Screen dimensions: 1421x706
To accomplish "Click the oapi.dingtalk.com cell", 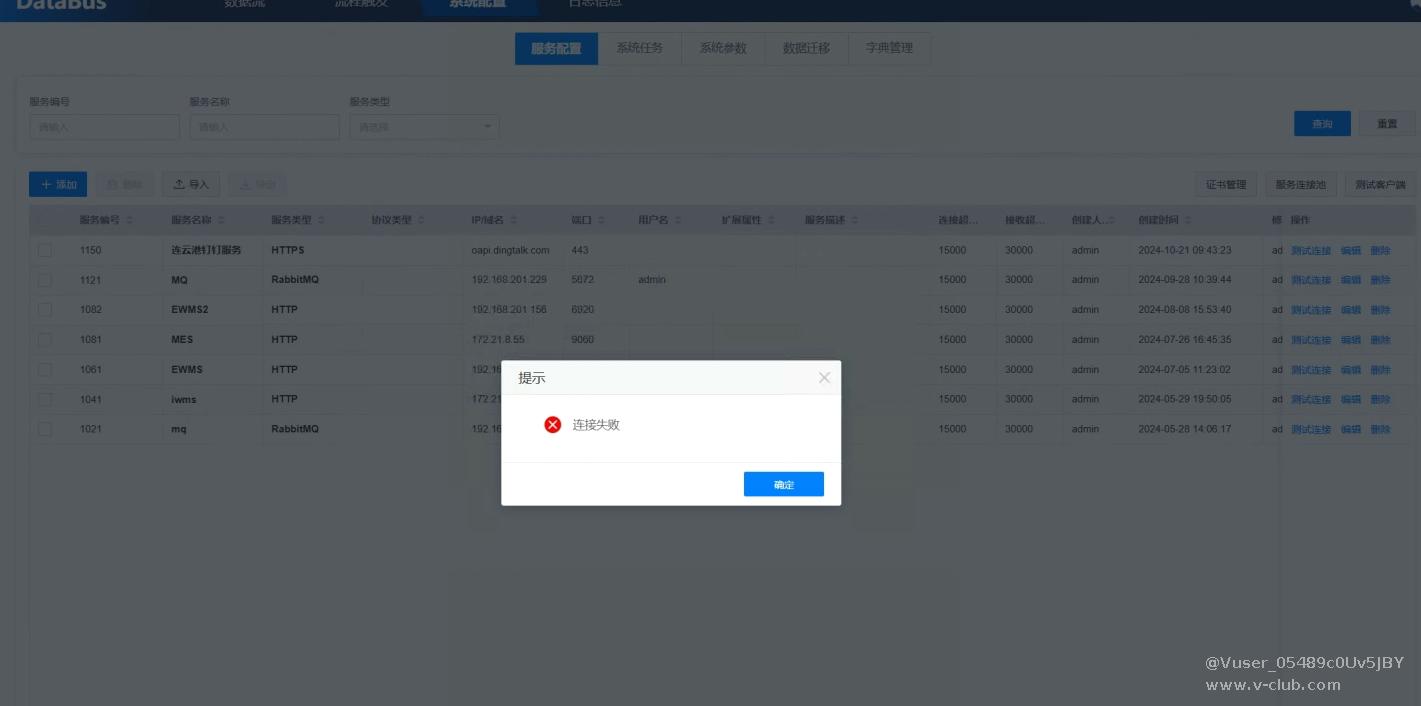I will [510, 250].
